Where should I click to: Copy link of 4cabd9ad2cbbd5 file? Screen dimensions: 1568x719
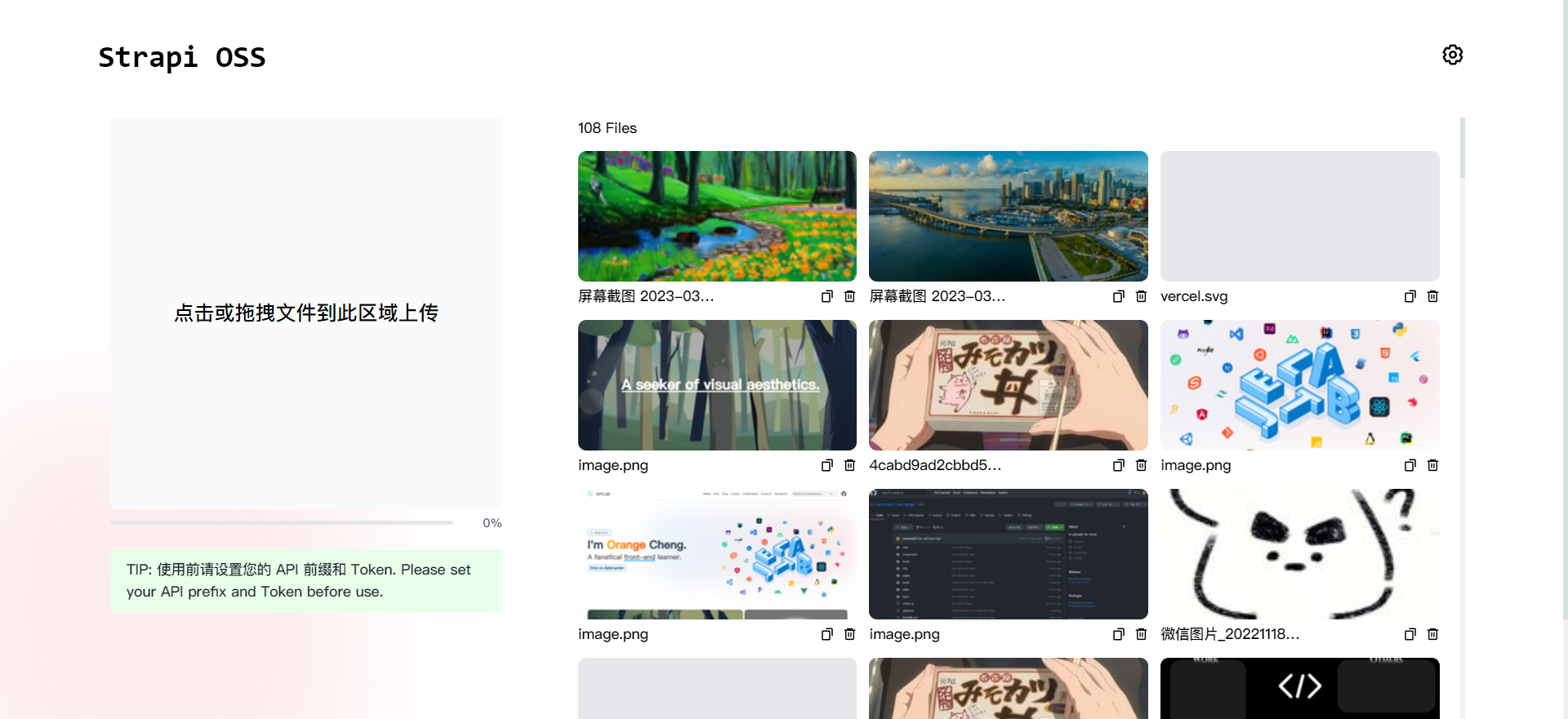point(1119,465)
